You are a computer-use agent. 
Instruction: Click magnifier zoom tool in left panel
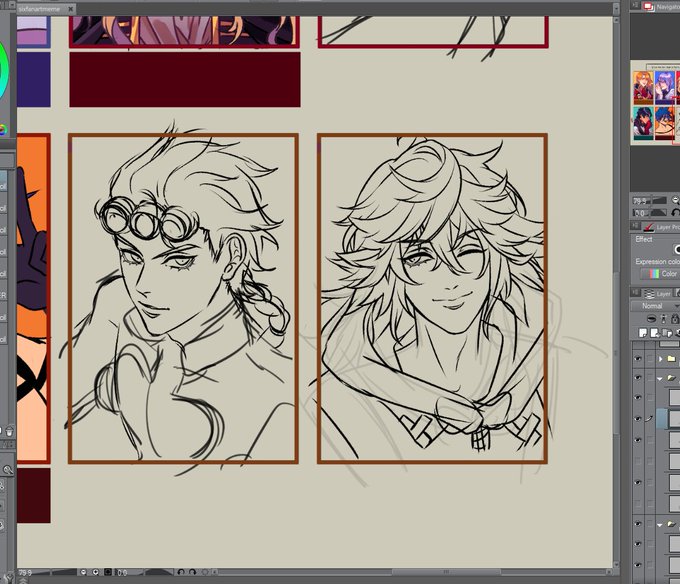click(7, 470)
